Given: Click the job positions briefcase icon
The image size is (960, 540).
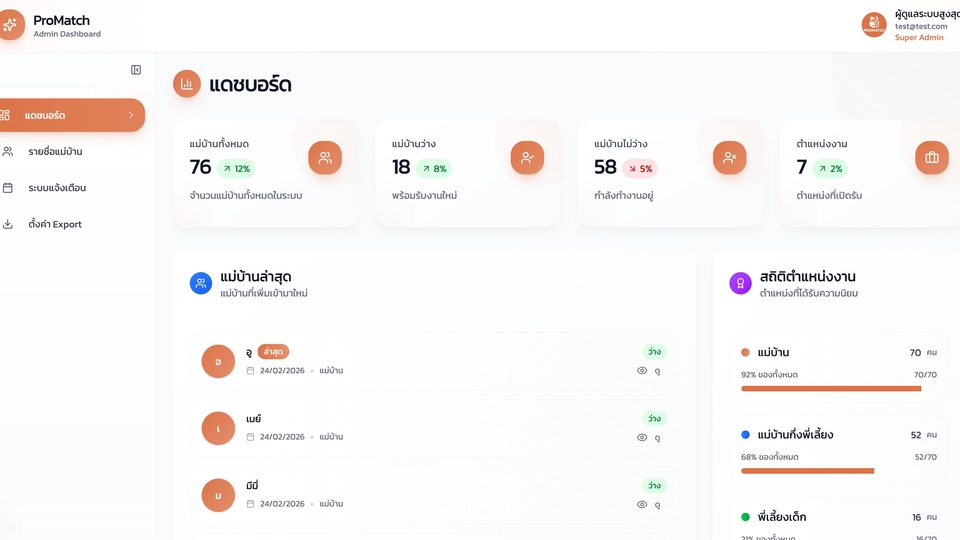Looking at the screenshot, I should (932, 158).
